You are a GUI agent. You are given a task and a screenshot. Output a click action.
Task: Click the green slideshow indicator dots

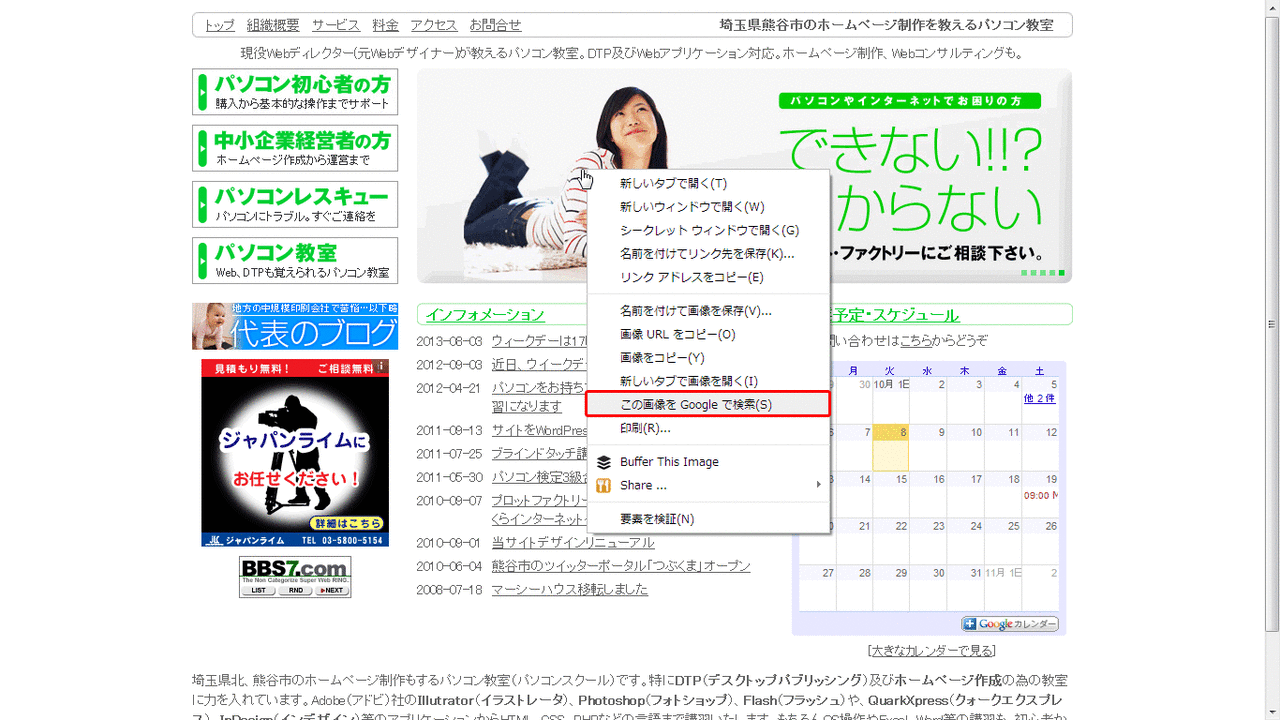click(1042, 273)
